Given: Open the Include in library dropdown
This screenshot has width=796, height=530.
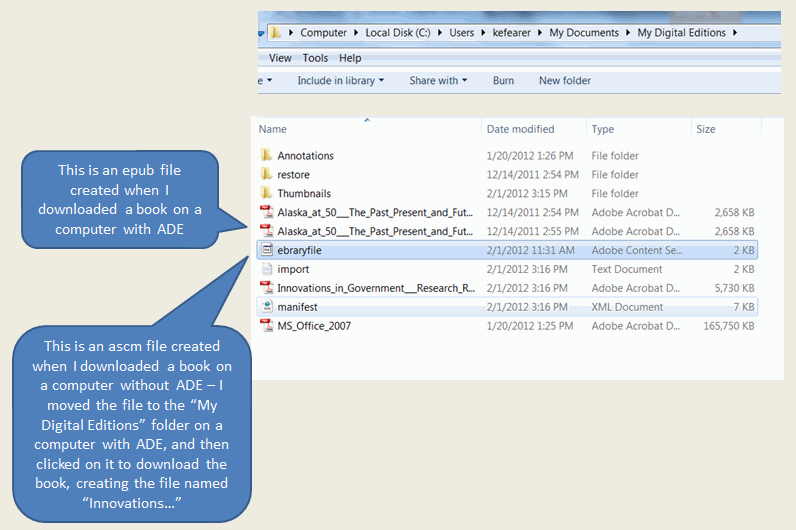Looking at the screenshot, I should pos(340,81).
